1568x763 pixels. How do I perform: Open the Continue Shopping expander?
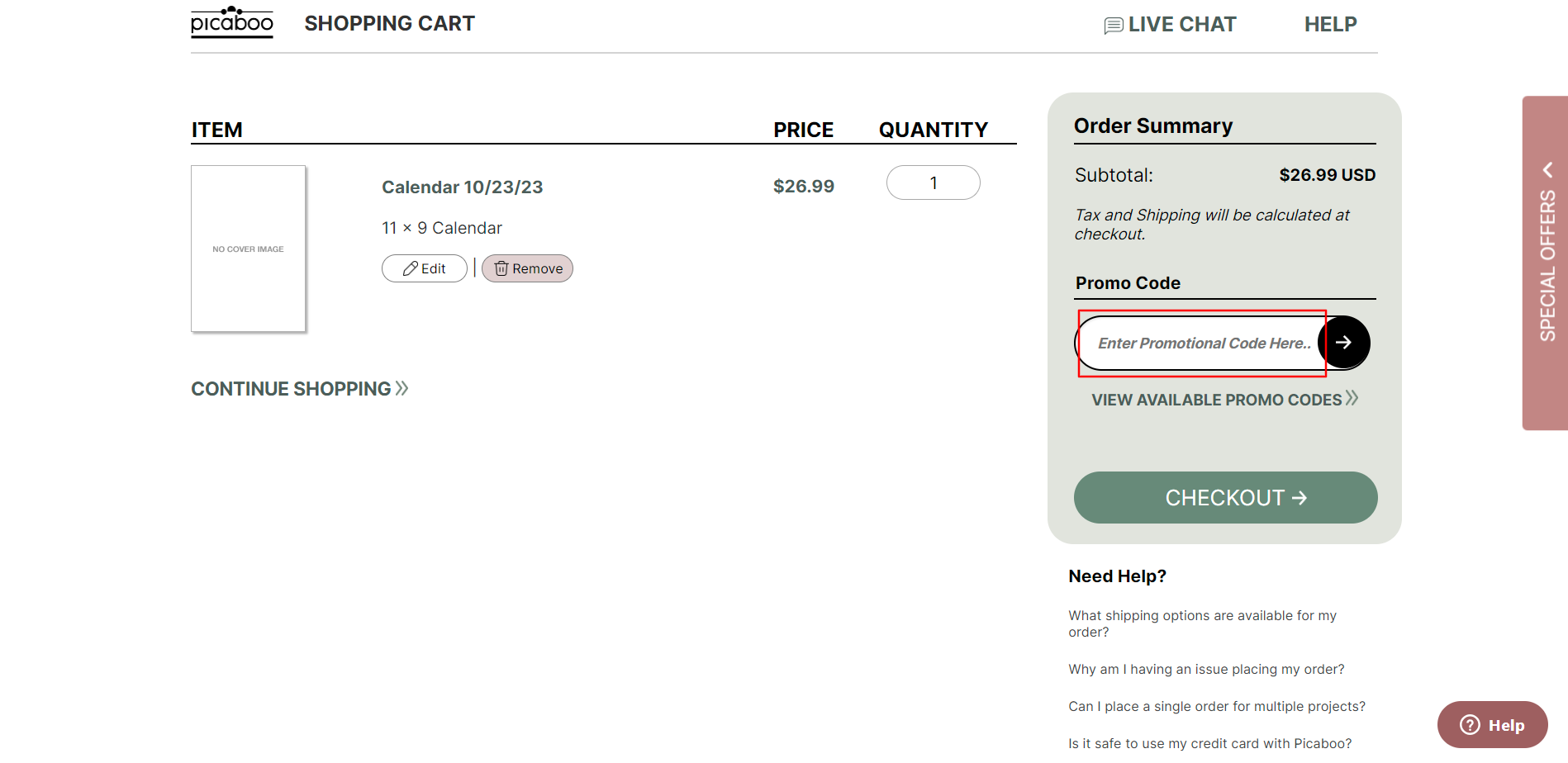291,388
